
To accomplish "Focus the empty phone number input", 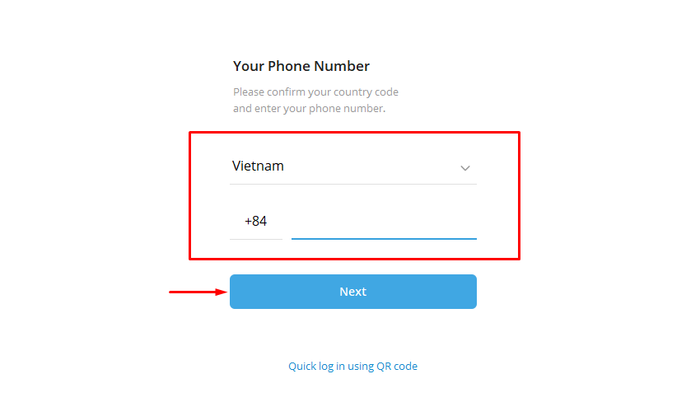I will point(384,222).
